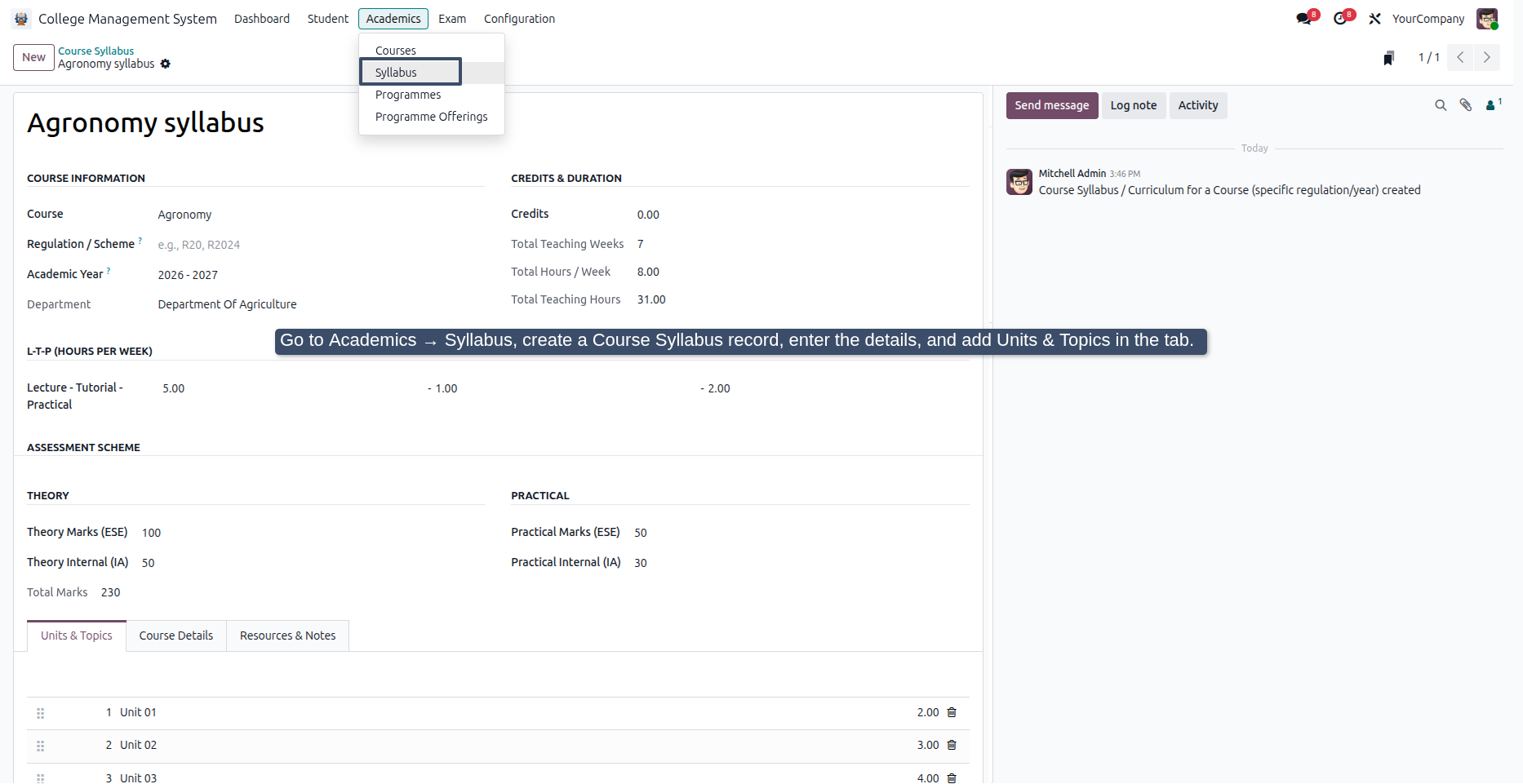The height and width of the screenshot is (784, 1523).
Task: Open the YourCompany switcher
Action: tap(1428, 19)
